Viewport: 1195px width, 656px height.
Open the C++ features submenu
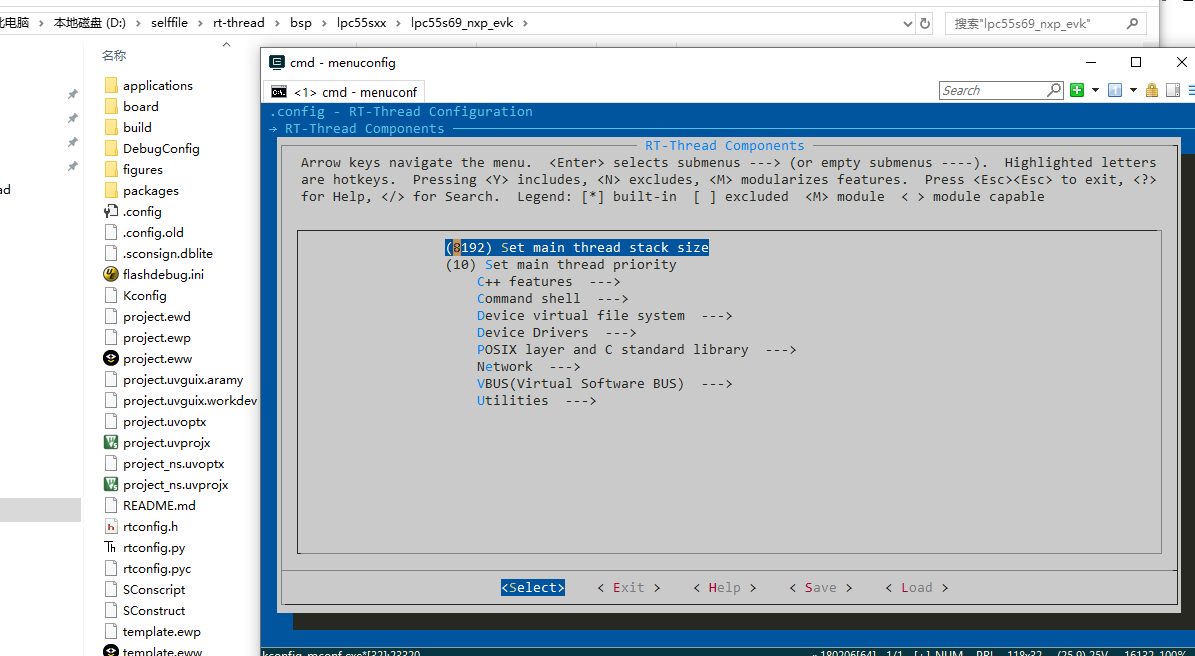549,282
